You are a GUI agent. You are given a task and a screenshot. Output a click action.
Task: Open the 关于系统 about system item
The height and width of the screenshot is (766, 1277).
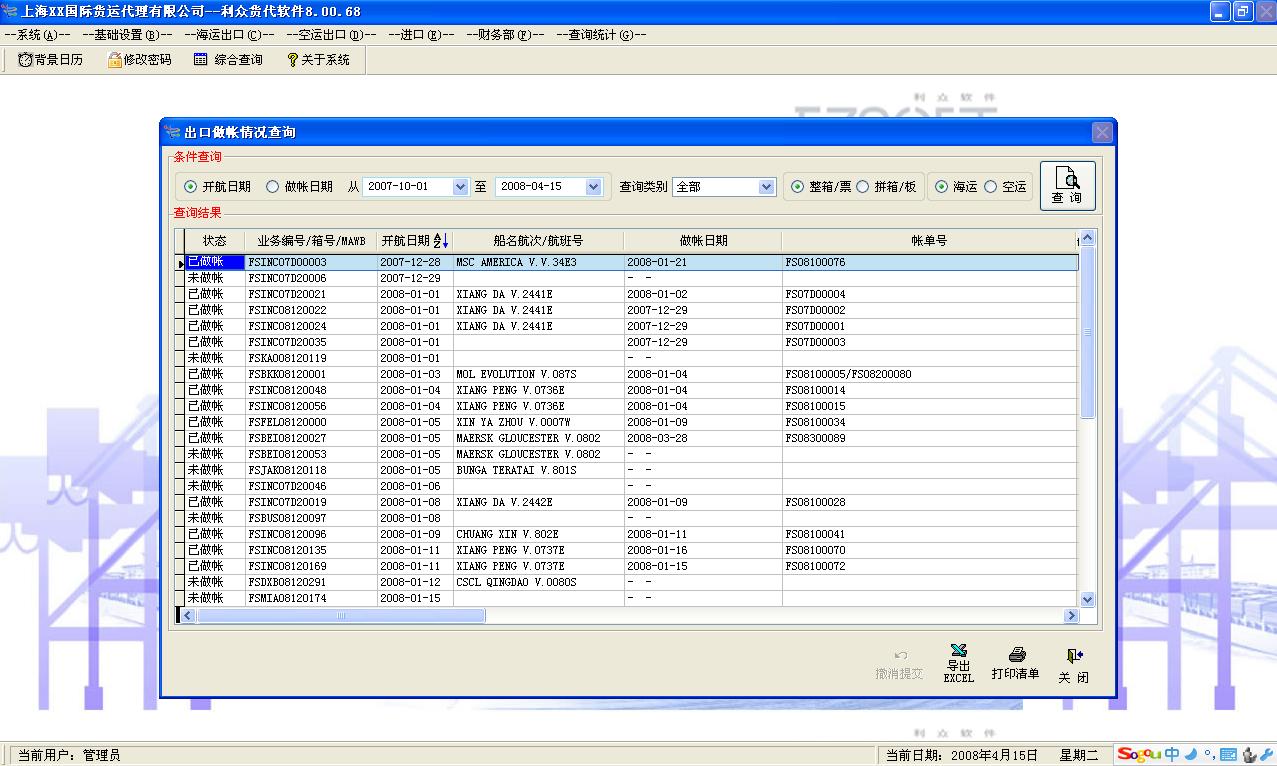pyautogui.click(x=318, y=60)
